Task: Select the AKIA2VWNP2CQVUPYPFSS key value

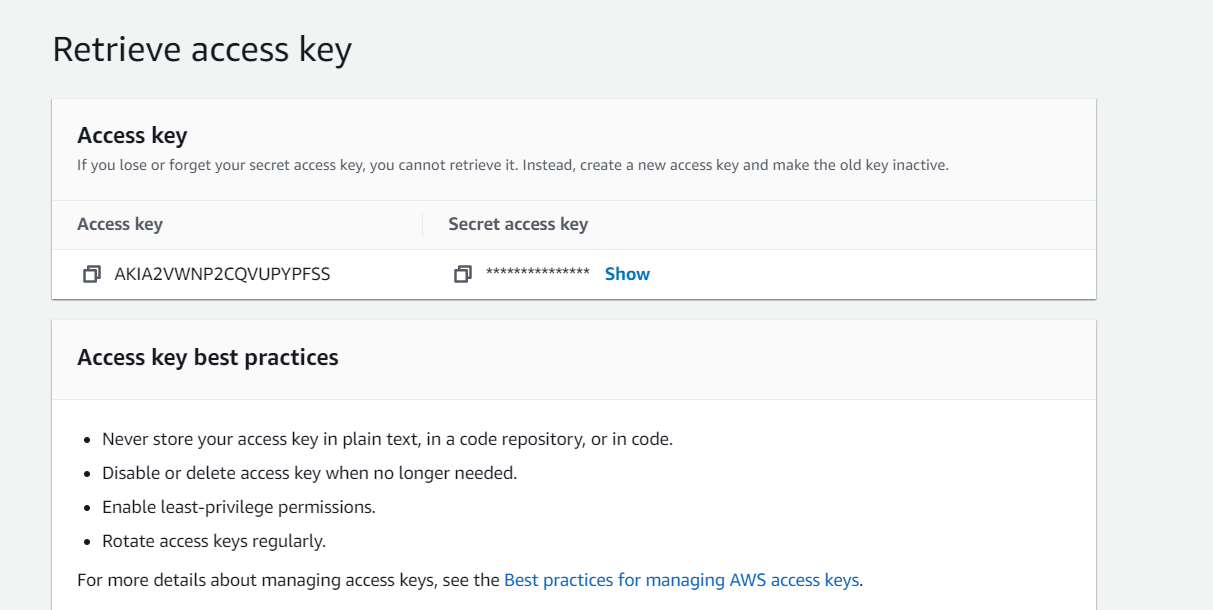Action: 222,274
